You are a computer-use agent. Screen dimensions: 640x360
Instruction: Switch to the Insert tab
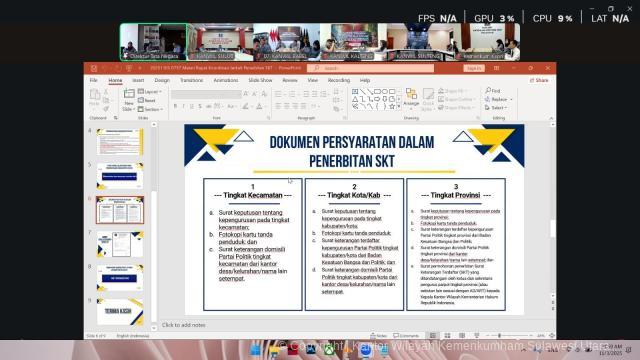point(138,80)
